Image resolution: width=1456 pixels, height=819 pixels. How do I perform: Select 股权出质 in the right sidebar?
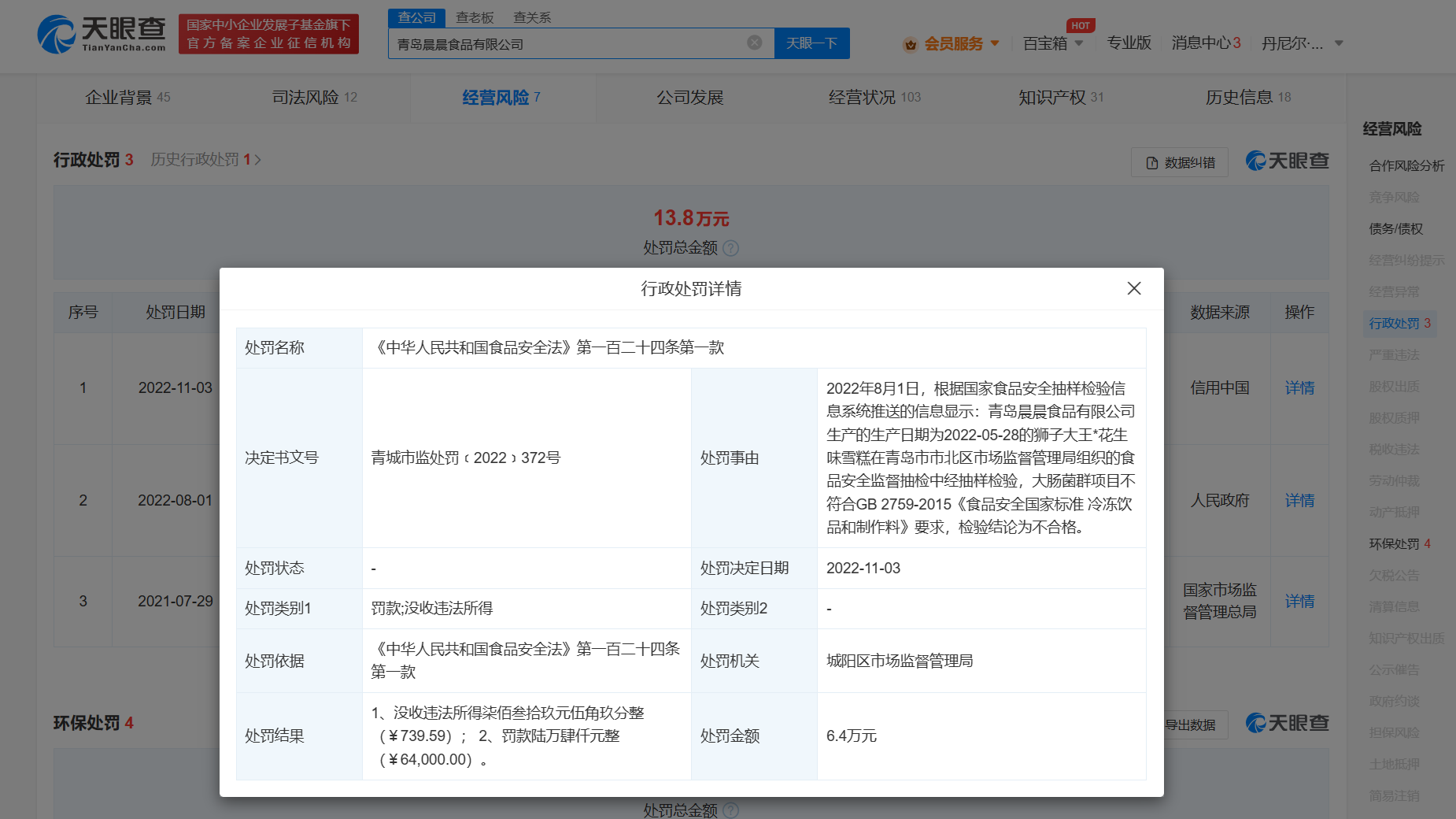tap(1394, 387)
